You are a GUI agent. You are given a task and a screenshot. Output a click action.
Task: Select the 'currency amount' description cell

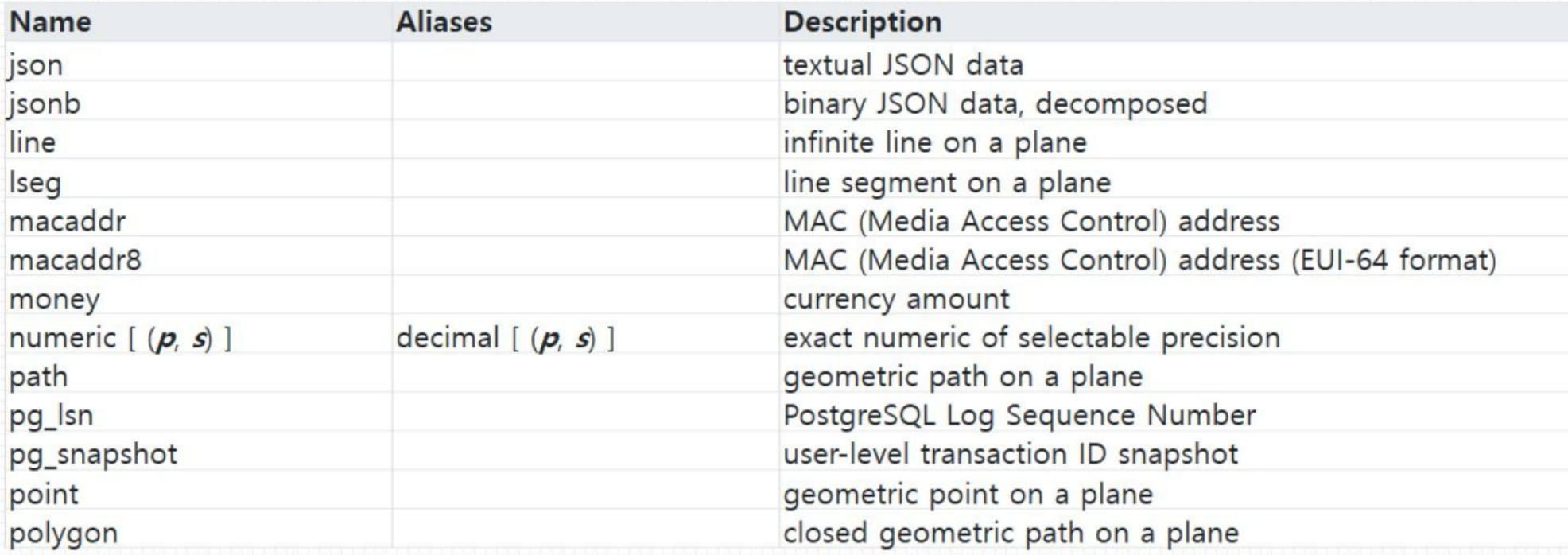coord(896,299)
